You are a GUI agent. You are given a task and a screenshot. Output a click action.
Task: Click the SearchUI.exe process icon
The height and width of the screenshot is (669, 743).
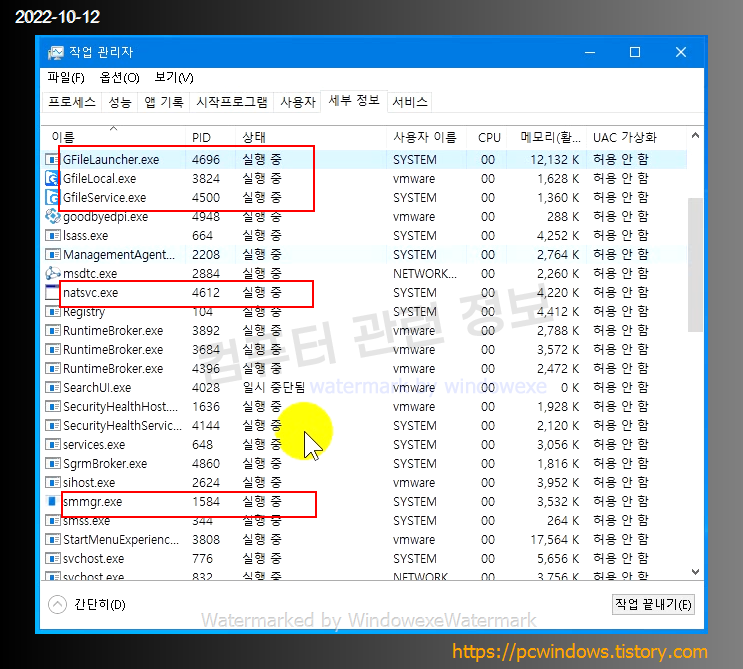point(52,388)
